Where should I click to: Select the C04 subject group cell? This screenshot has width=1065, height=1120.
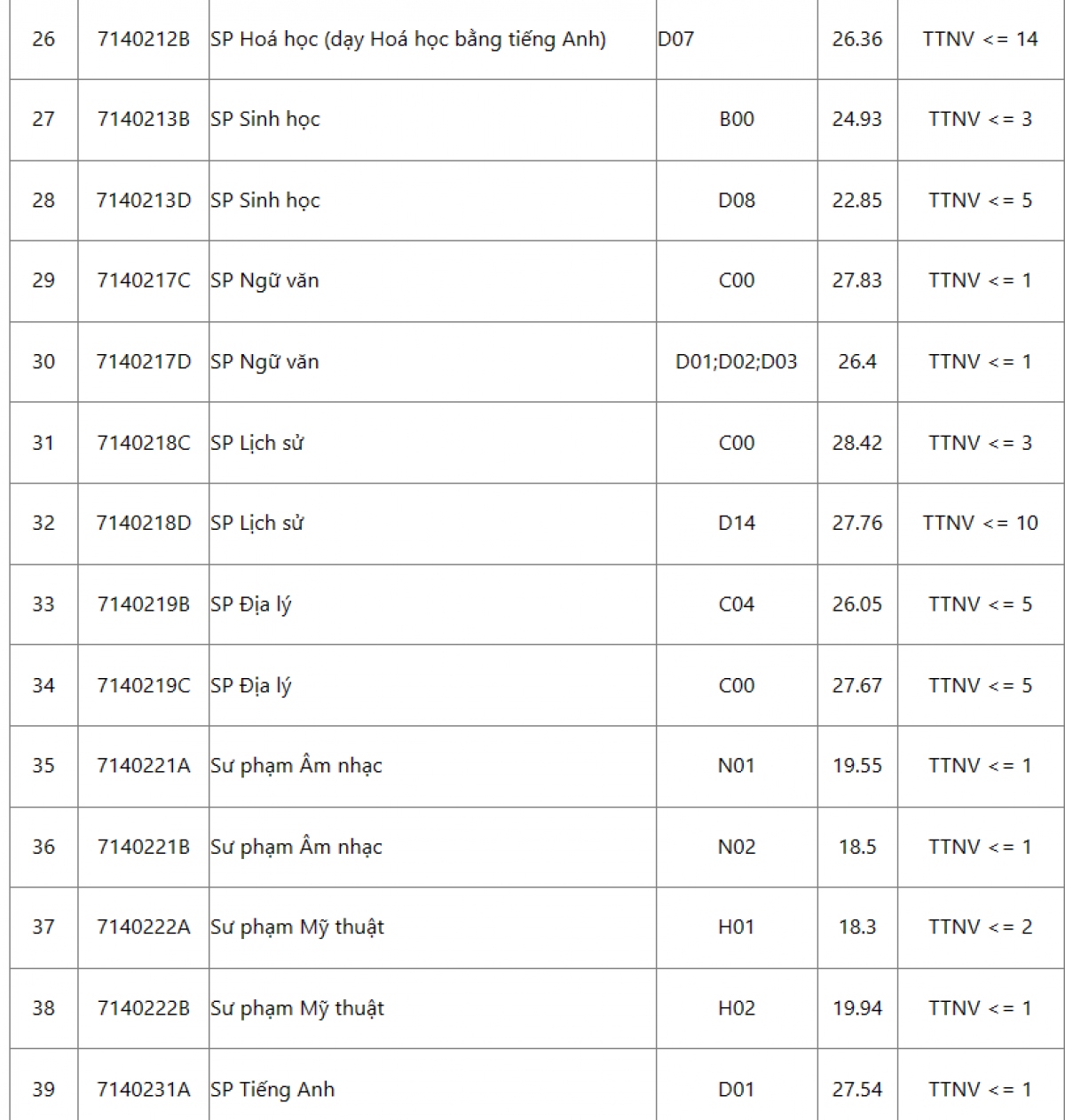[737, 604]
